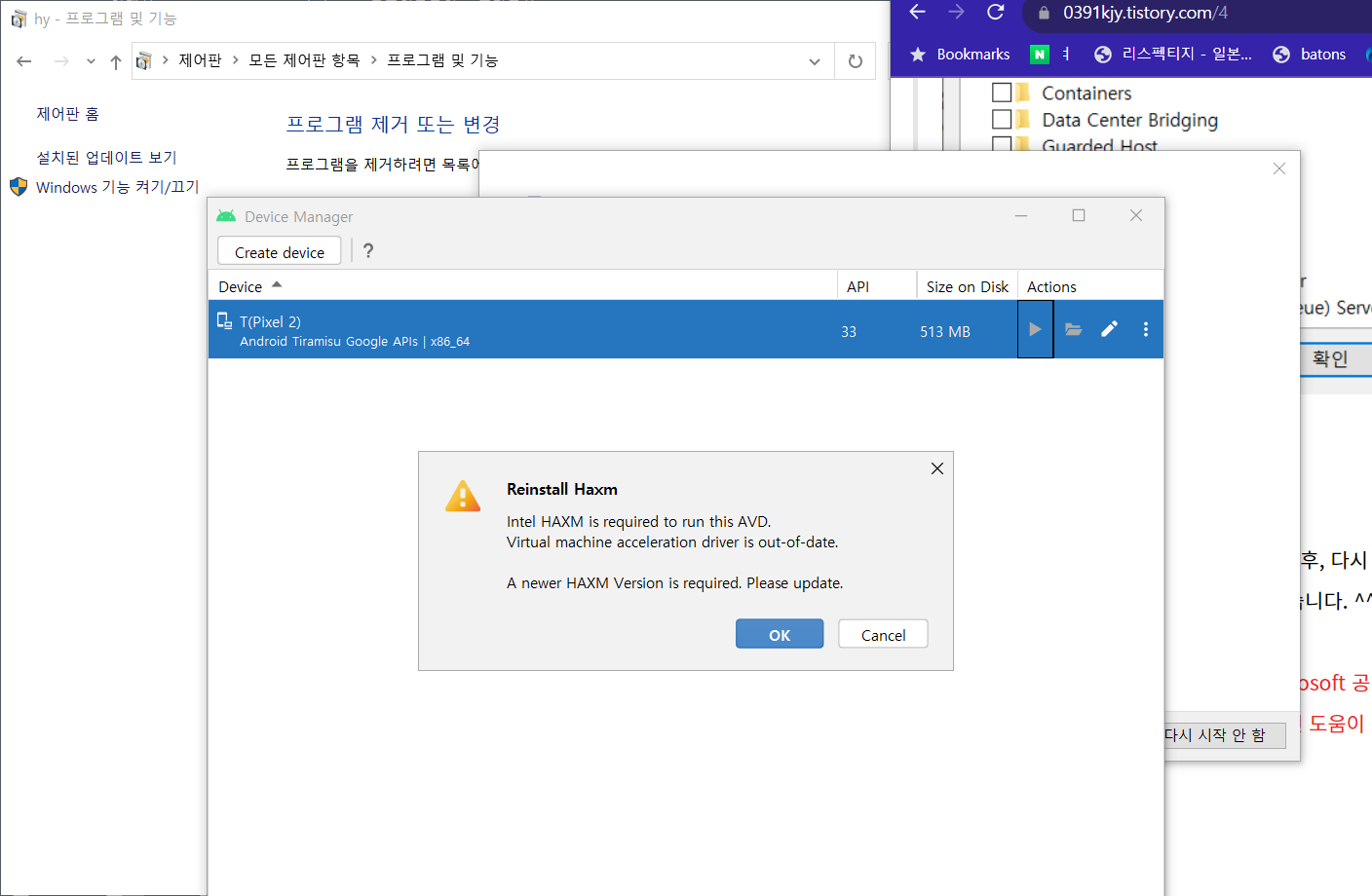Click the 확인 button

tap(1335, 359)
